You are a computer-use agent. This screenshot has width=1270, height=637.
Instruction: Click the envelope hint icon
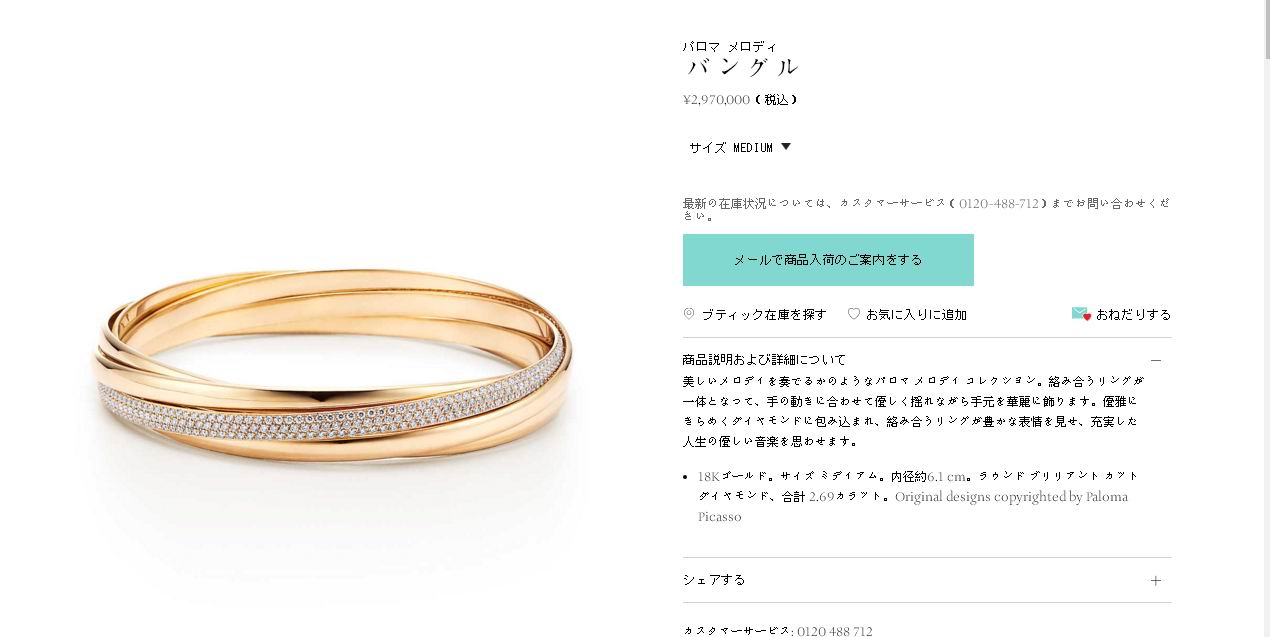[1081, 314]
